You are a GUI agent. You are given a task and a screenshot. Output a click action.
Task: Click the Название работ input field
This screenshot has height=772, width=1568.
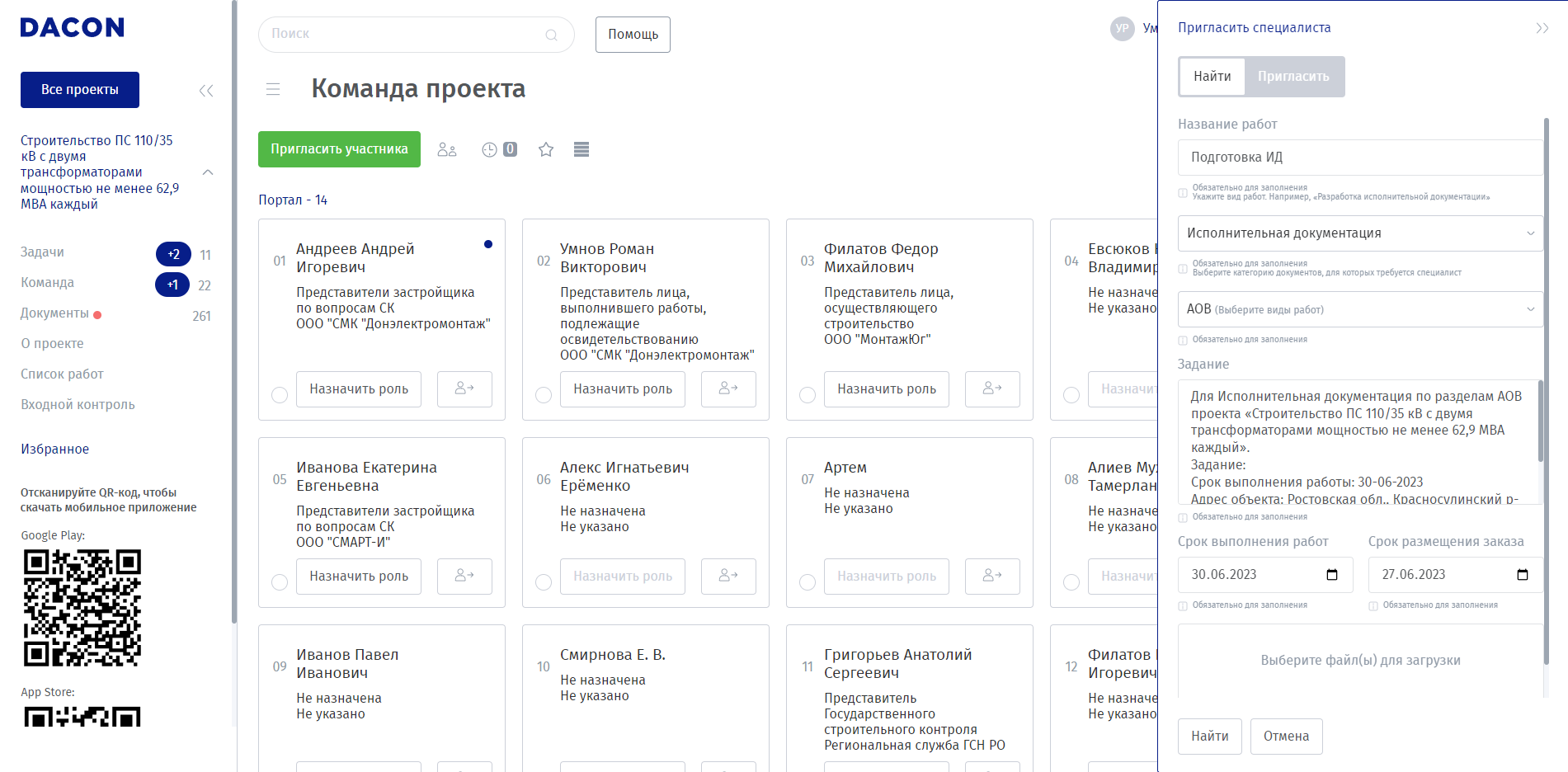[1359, 158]
